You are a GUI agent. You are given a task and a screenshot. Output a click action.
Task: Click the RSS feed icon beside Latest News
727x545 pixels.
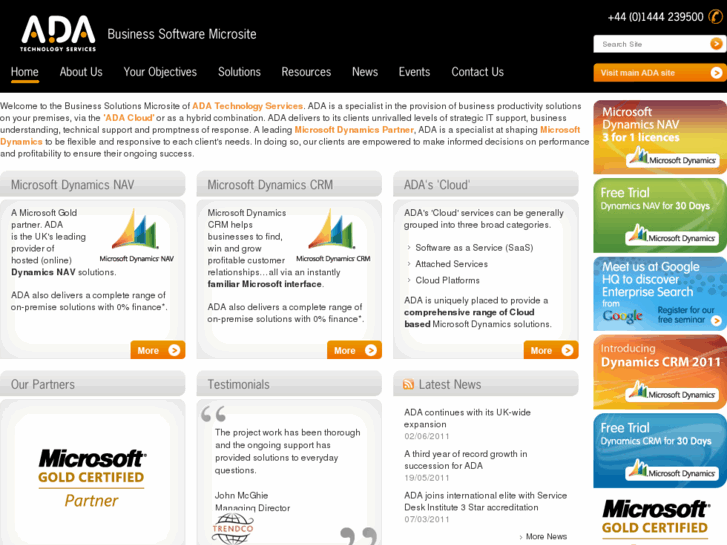click(x=408, y=384)
